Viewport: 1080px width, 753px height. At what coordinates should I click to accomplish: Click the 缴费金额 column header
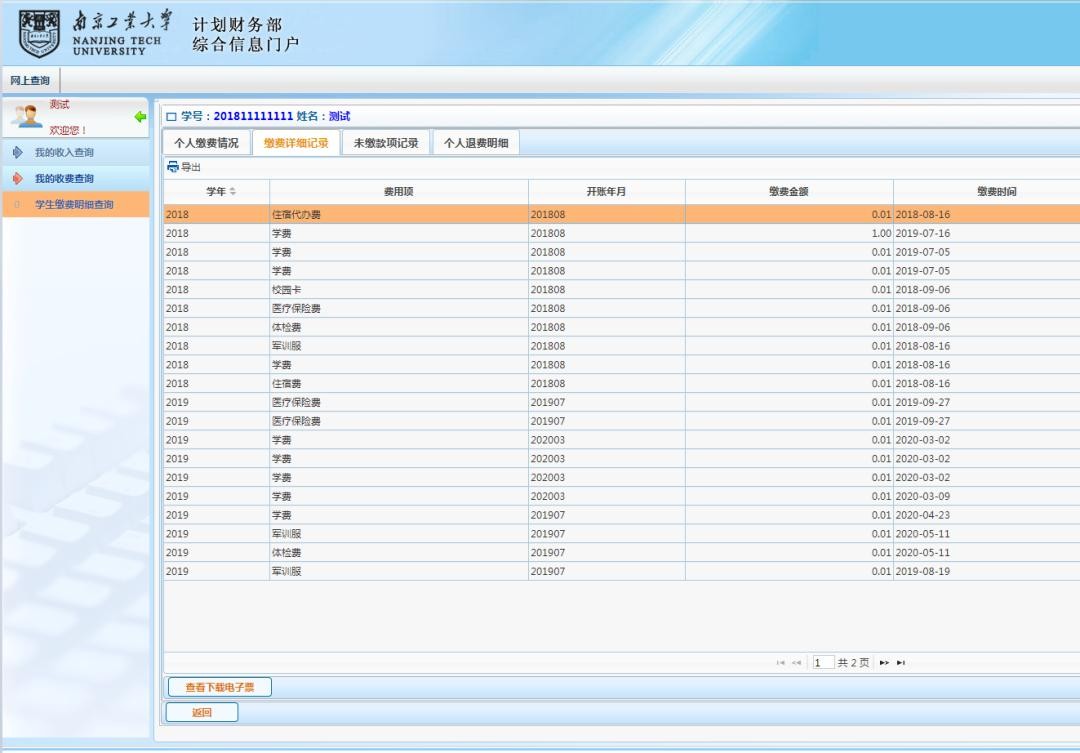point(788,192)
